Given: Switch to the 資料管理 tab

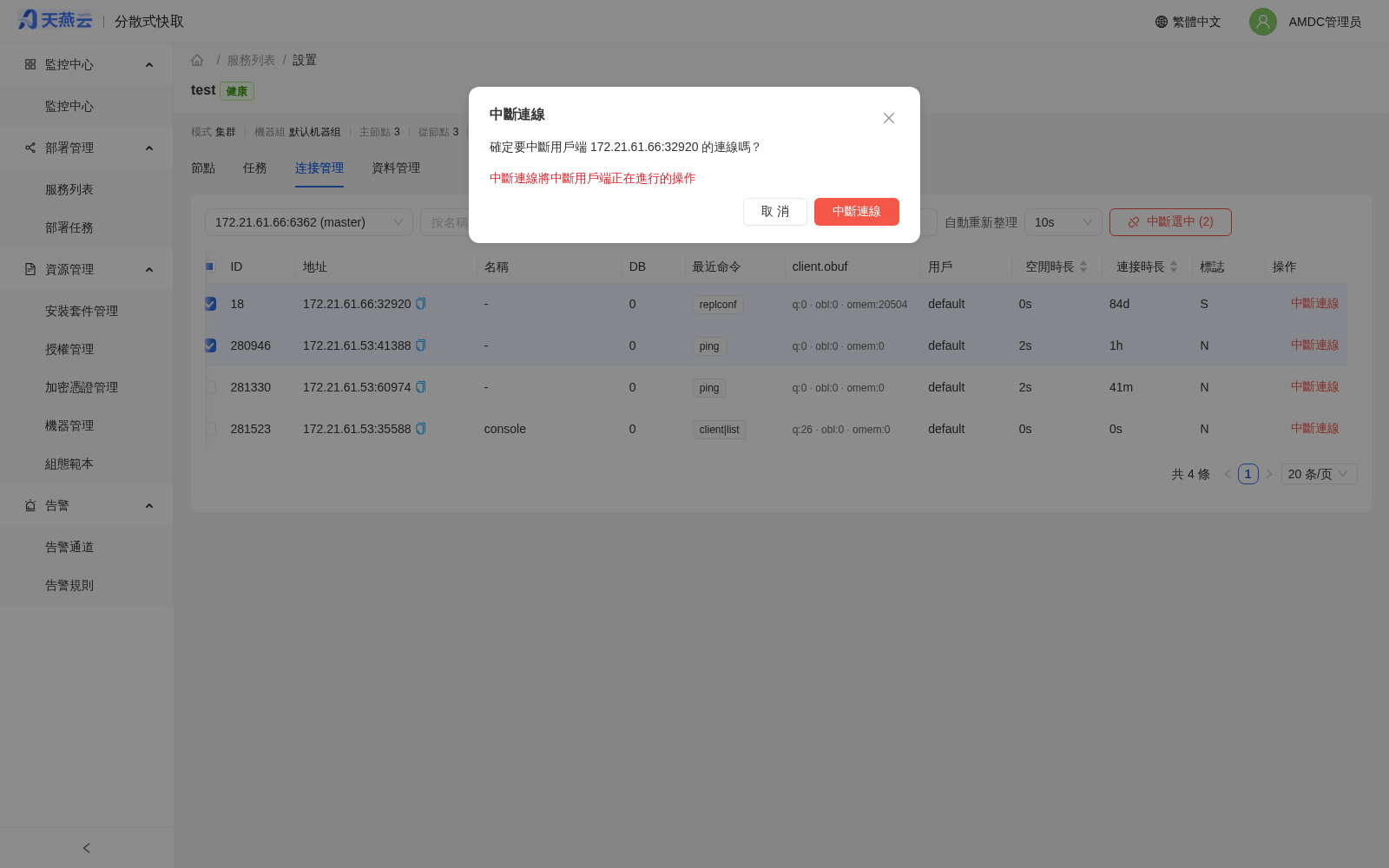Looking at the screenshot, I should 396,168.
